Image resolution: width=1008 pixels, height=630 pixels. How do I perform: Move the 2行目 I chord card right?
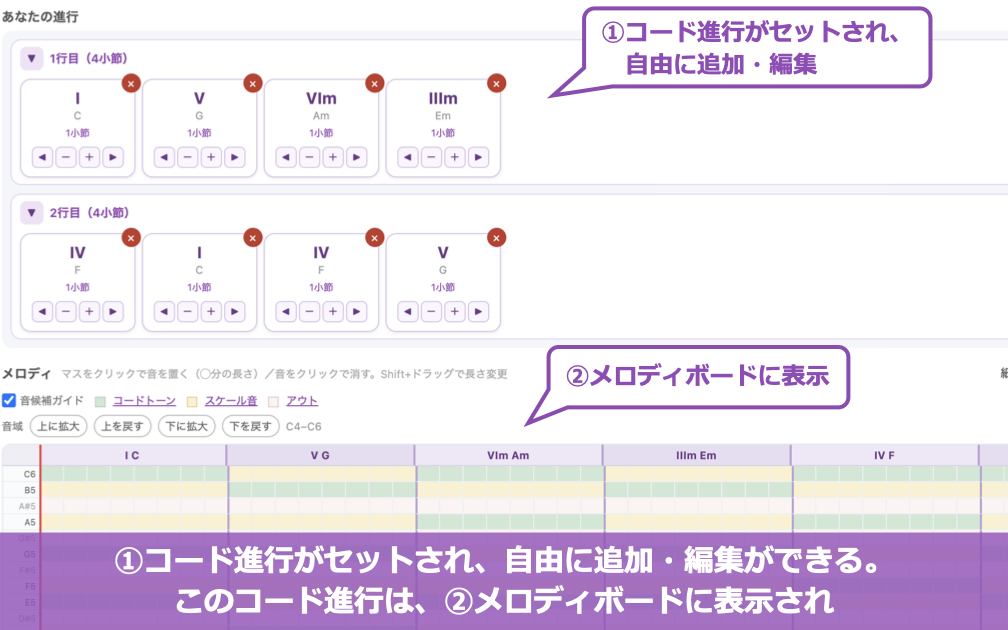[235, 312]
